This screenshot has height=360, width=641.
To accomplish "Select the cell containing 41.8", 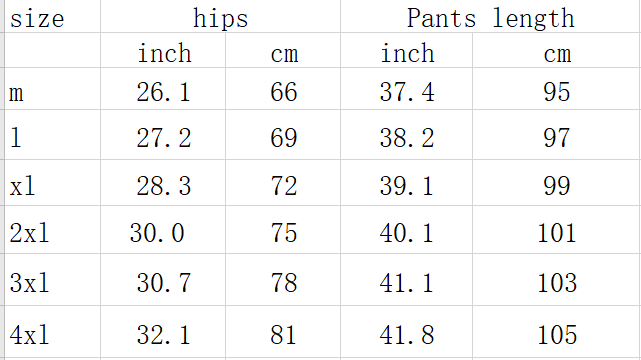I will click(x=406, y=332).
